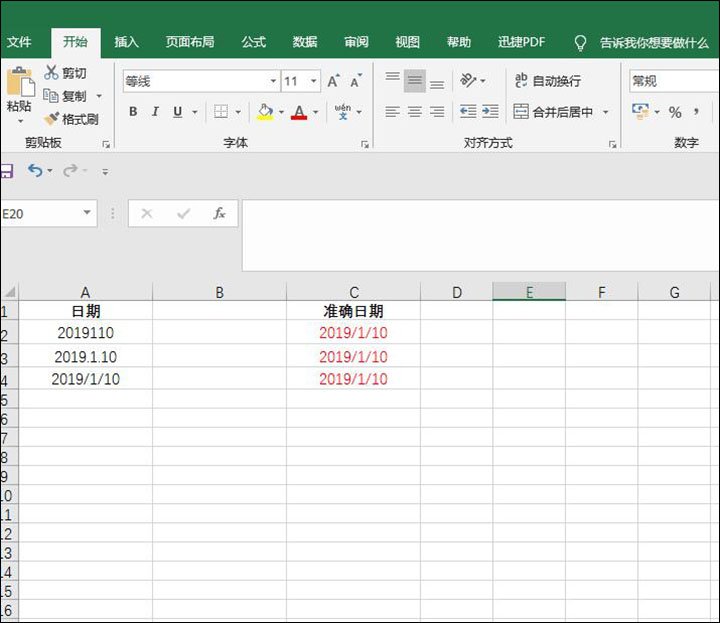The height and width of the screenshot is (623, 720).
Task: Switch to the 审阅 Review tab
Action: tap(356, 42)
